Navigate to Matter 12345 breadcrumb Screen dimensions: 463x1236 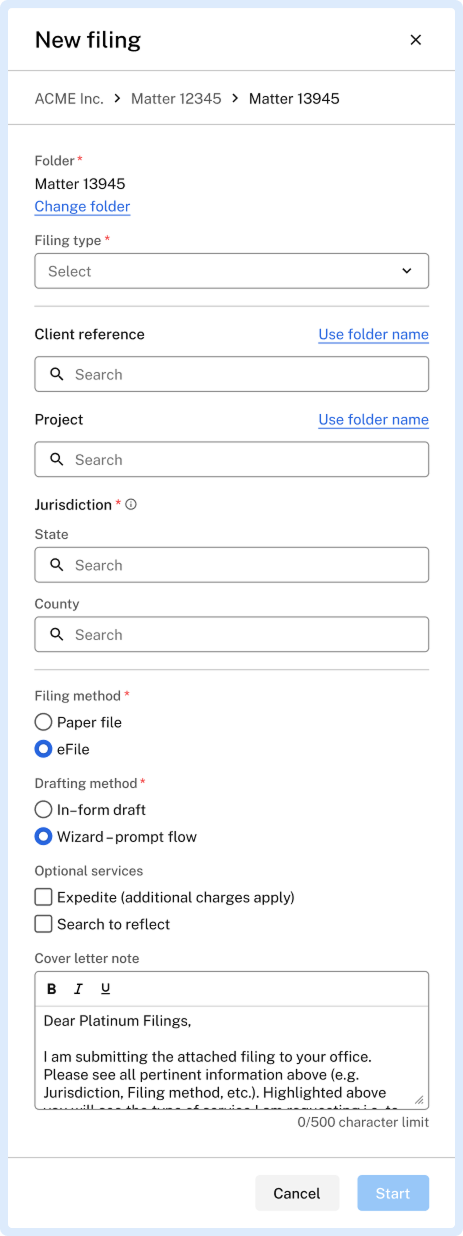pos(176,98)
